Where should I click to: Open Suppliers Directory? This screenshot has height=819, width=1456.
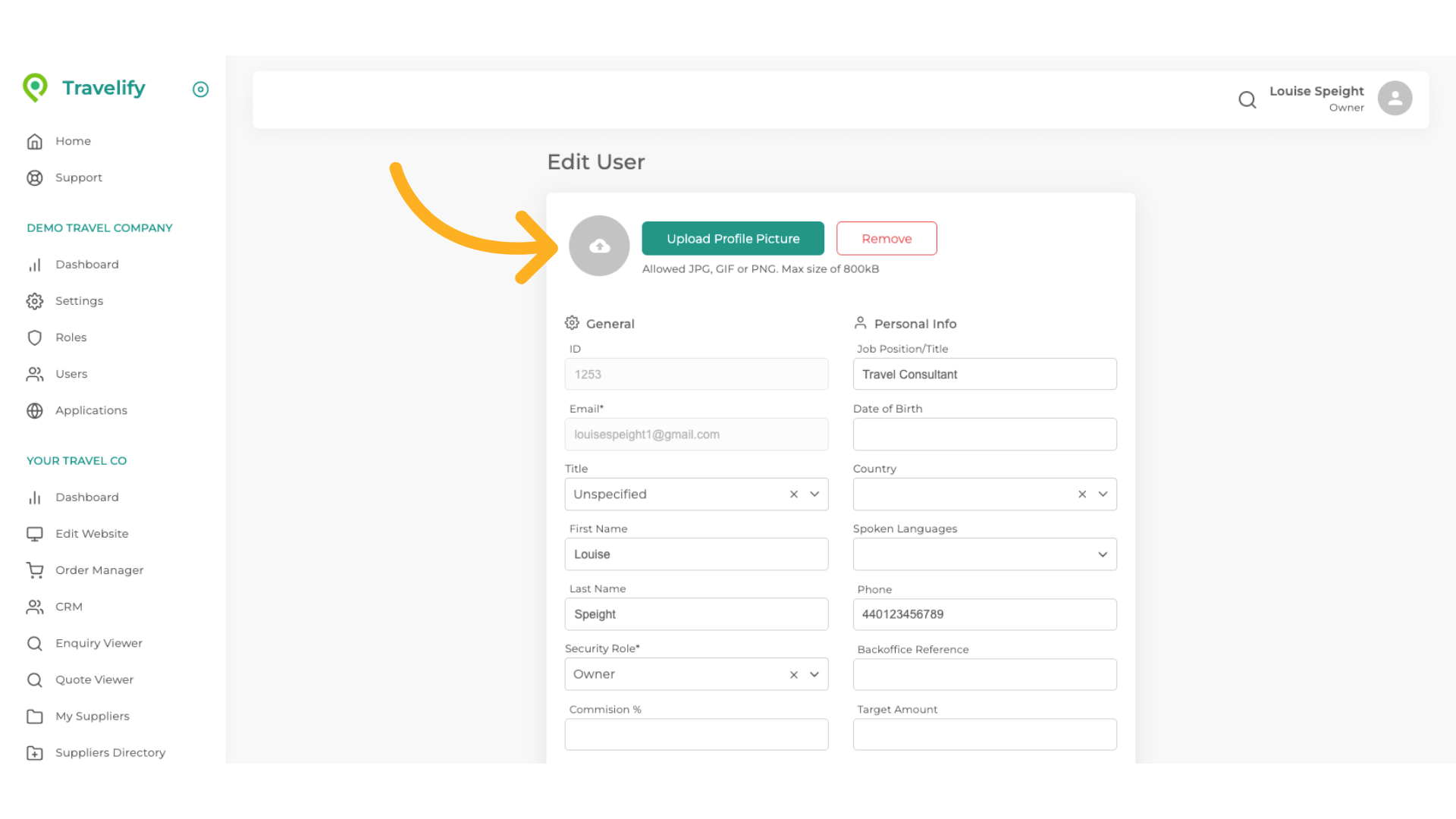(110, 752)
